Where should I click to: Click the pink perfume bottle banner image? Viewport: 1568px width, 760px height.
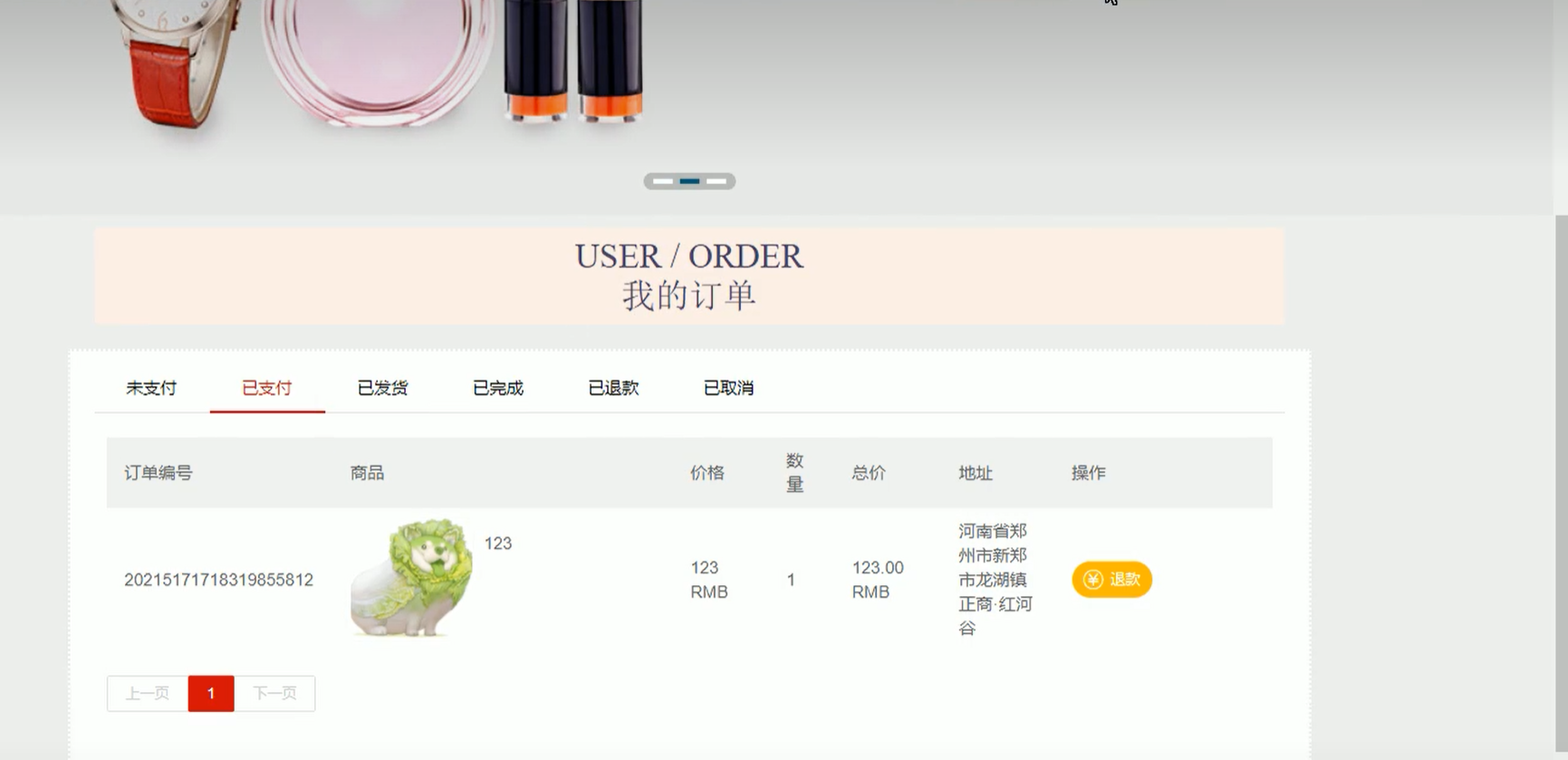coord(379,62)
